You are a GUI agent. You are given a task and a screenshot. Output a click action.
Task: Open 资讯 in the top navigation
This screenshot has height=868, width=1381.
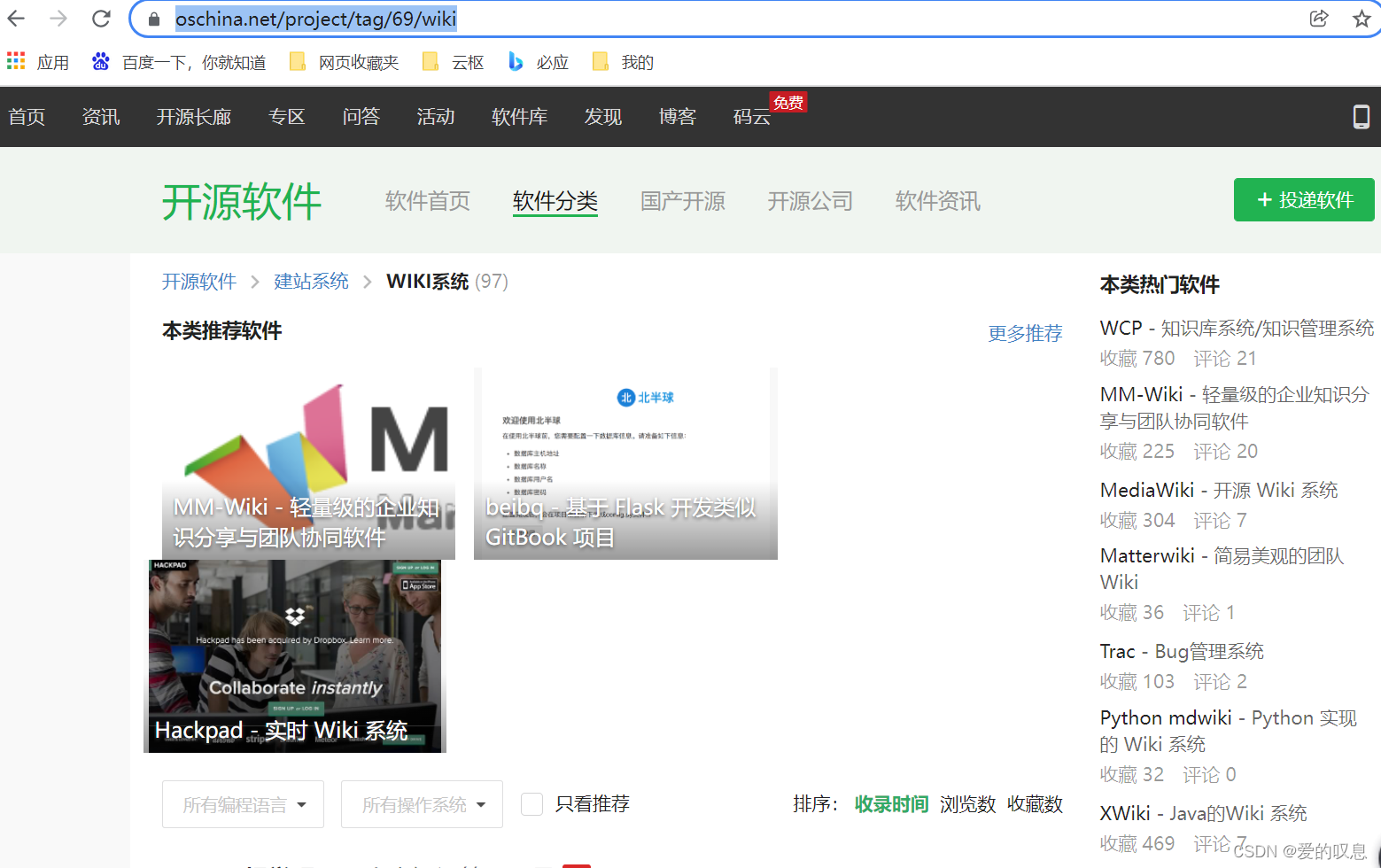coord(101,117)
